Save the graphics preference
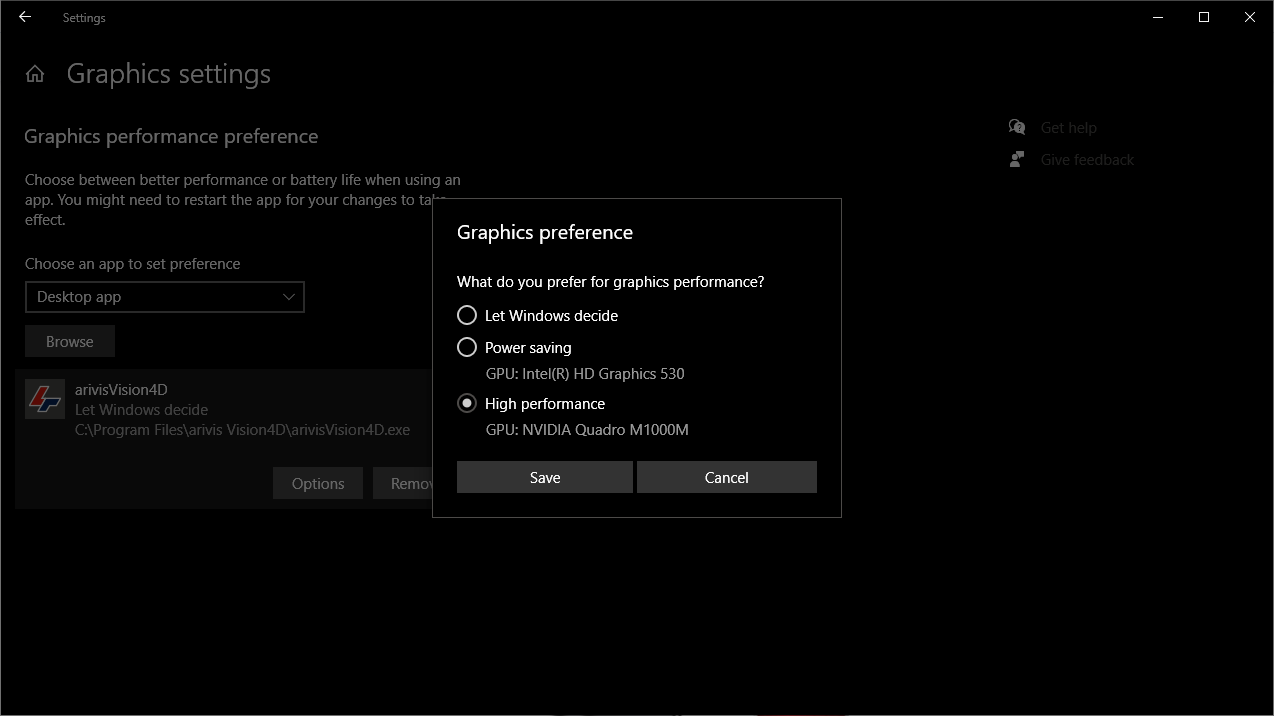This screenshot has height=716, width=1274. click(545, 477)
